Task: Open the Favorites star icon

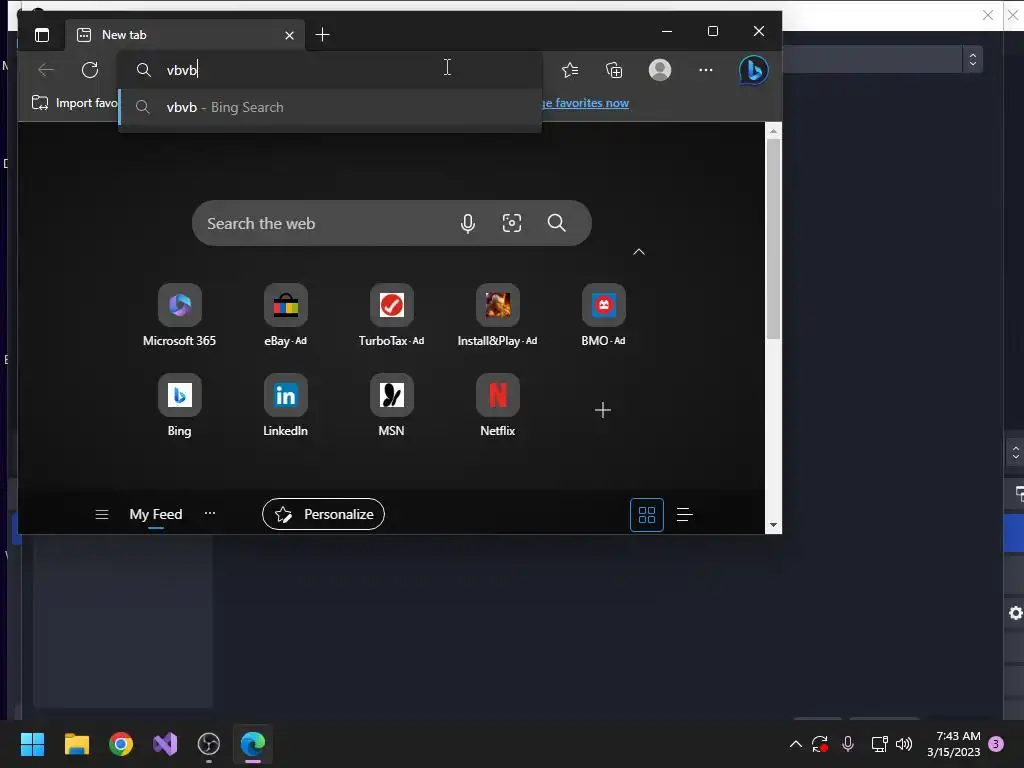Action: coord(570,70)
